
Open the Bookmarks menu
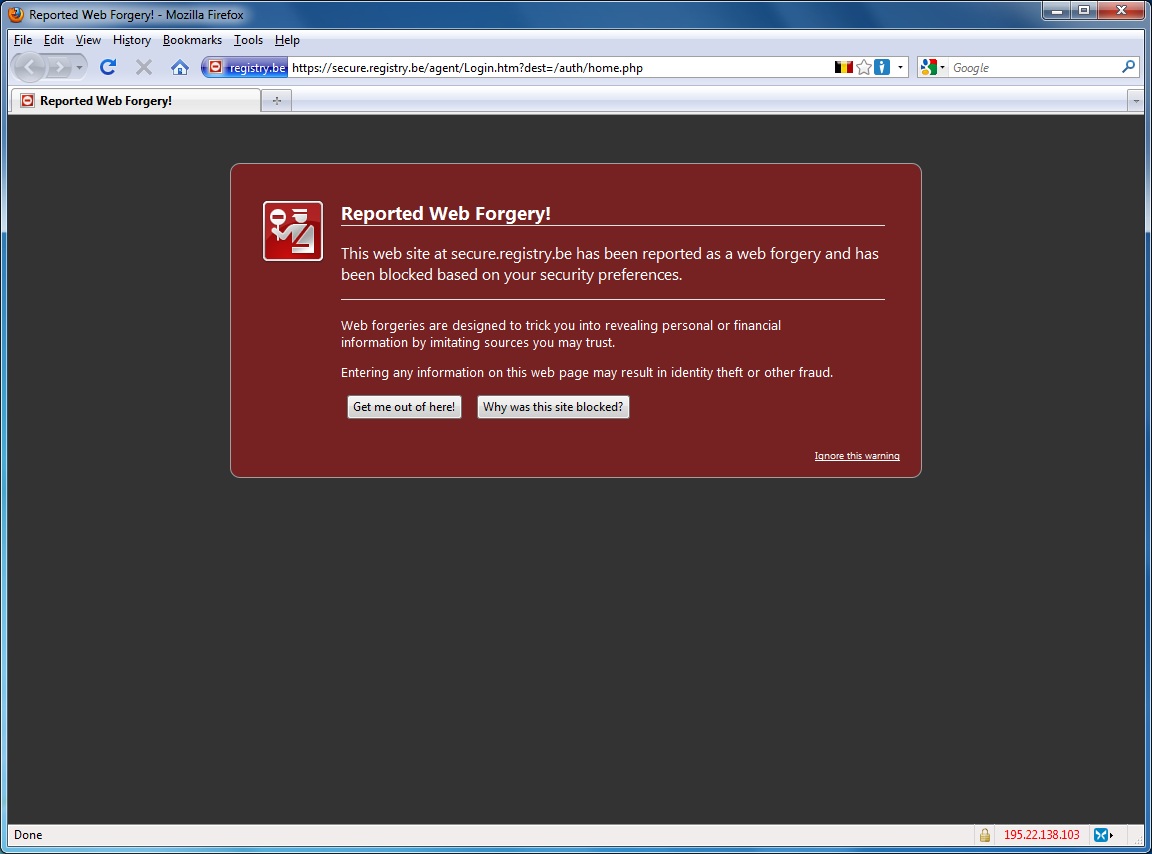192,40
